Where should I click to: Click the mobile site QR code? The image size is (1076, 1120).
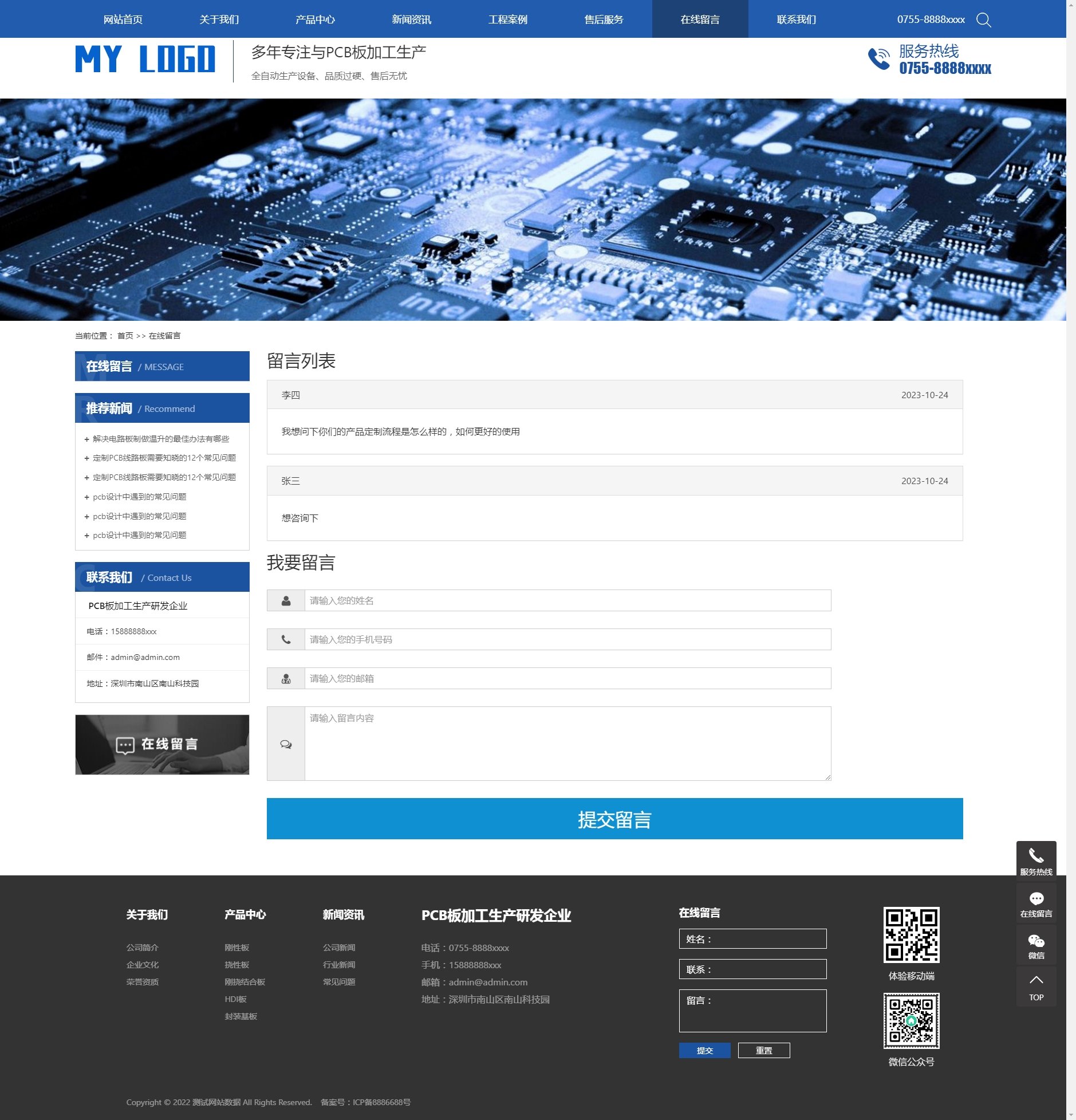[x=911, y=934]
